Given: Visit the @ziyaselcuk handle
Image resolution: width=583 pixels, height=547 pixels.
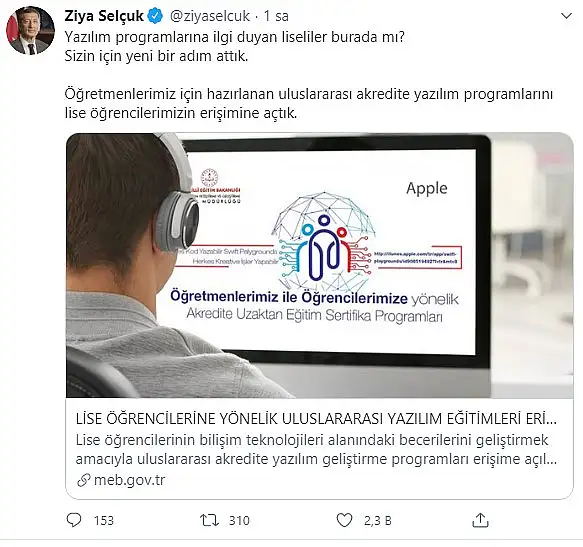Looking at the screenshot, I should point(210,16).
